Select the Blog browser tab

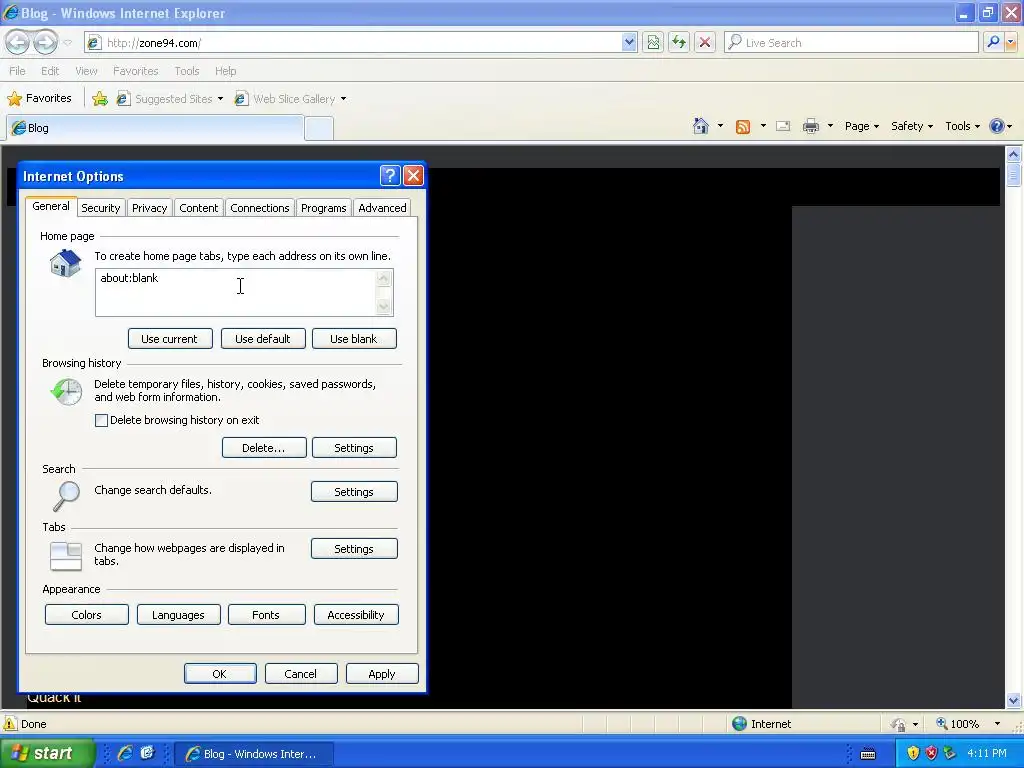tap(155, 128)
